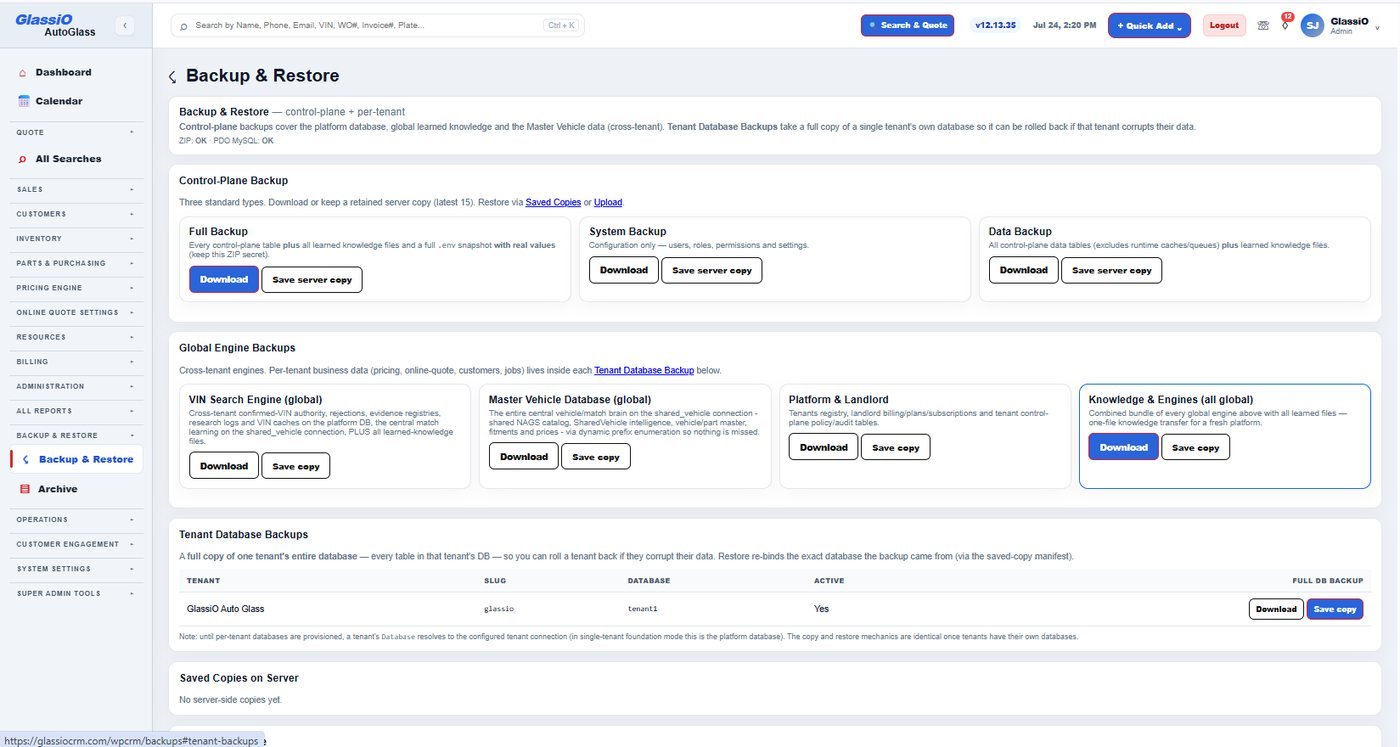Expand the RESOURCES sidebar section
Screen dimensions: 1400x747
coord(74,337)
